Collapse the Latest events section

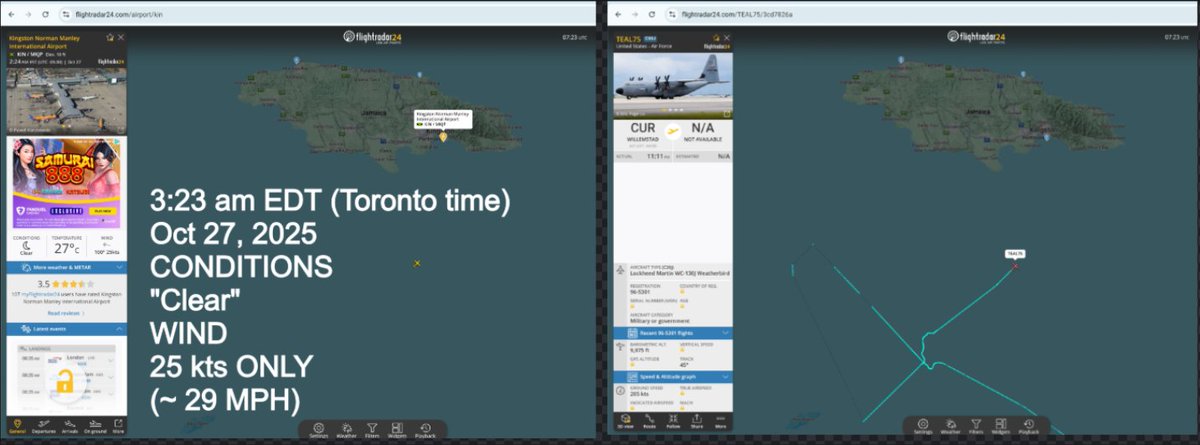[66, 329]
